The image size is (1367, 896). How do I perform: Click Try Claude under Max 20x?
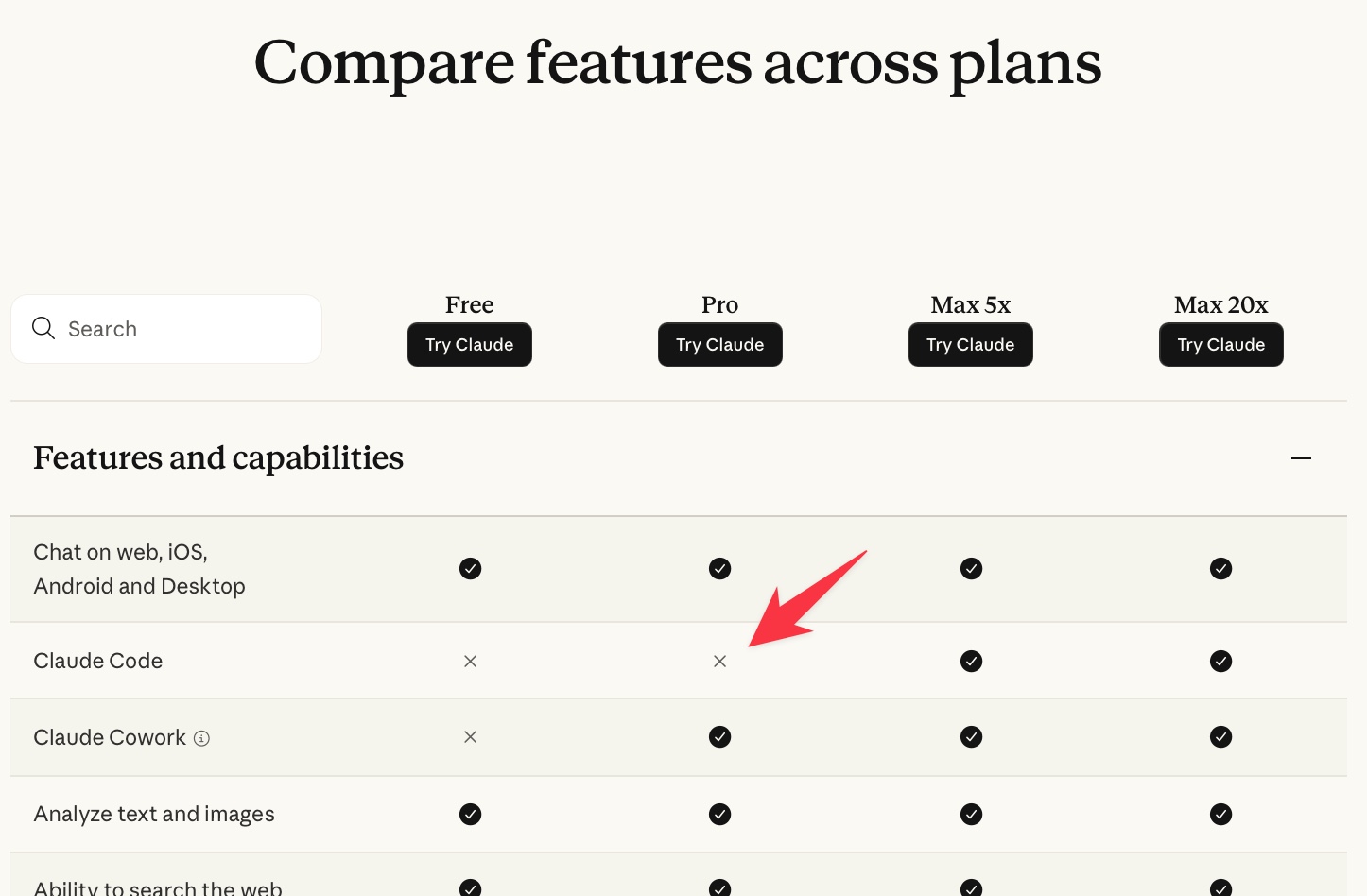(1220, 344)
